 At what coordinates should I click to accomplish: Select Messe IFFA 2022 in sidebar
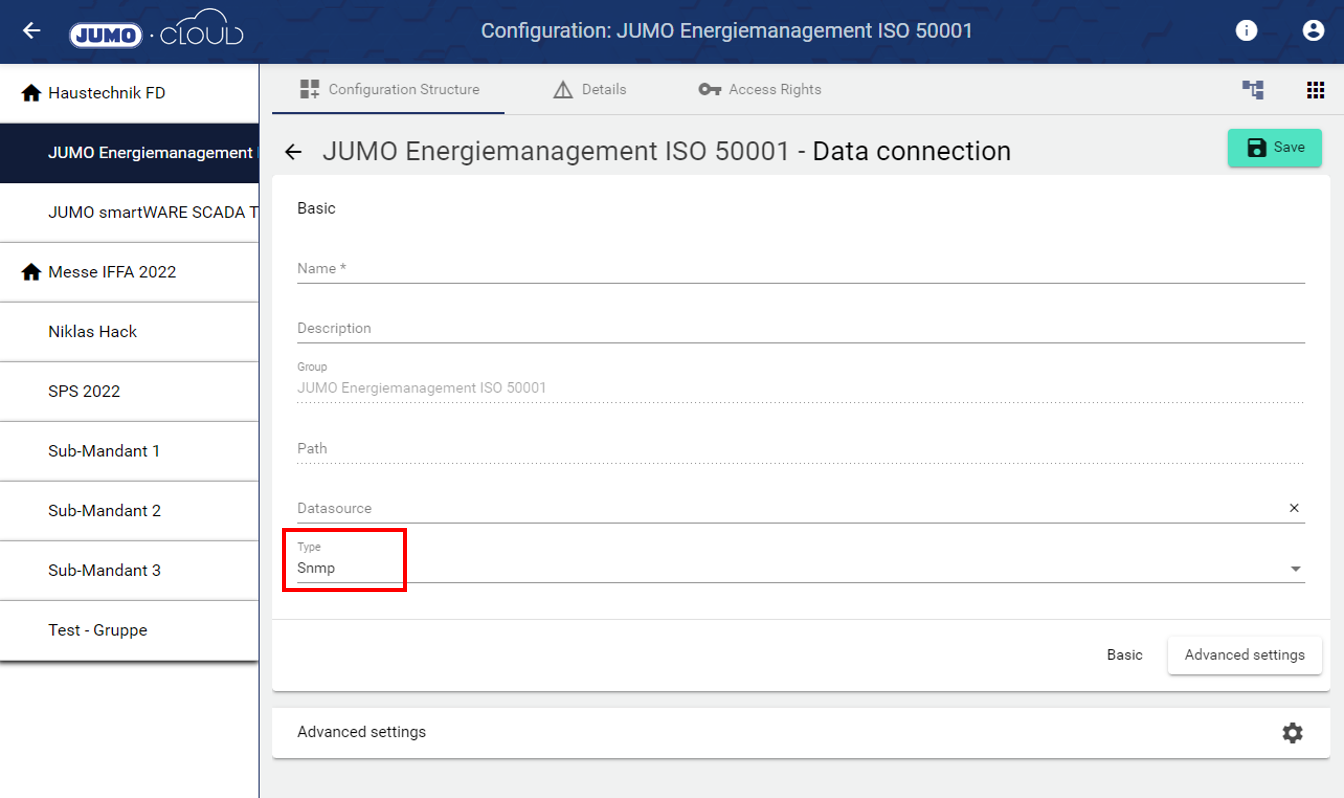point(111,272)
